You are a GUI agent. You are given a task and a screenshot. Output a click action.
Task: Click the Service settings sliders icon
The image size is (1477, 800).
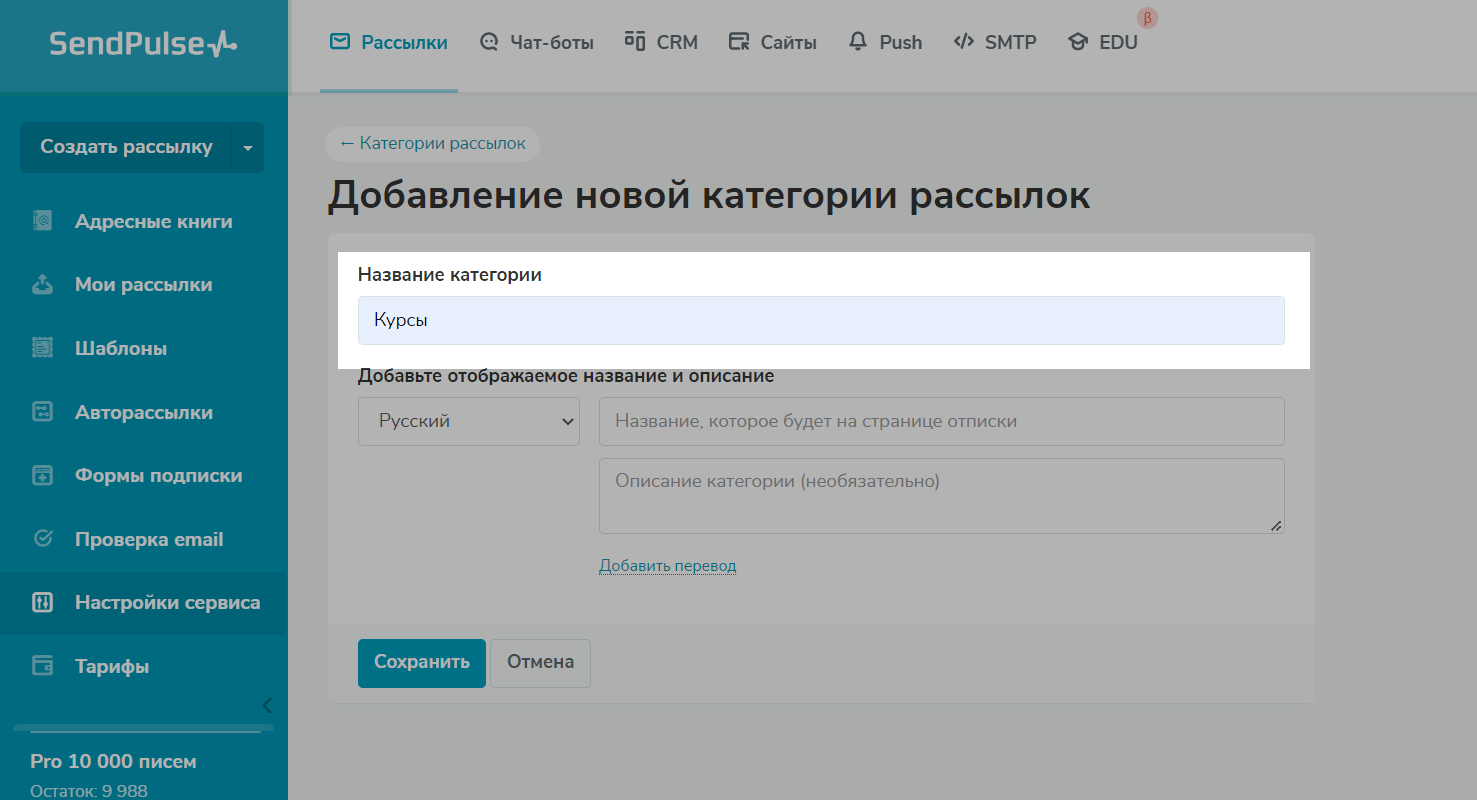click(42, 603)
